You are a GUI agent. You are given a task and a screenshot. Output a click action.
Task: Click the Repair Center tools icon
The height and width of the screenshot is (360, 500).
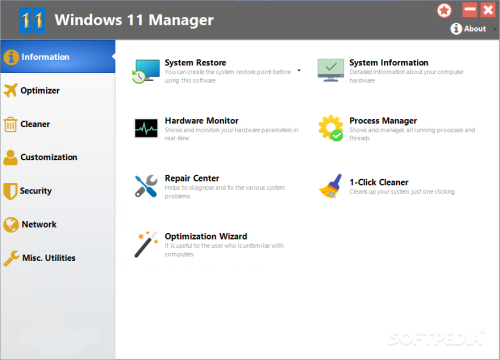click(x=146, y=186)
